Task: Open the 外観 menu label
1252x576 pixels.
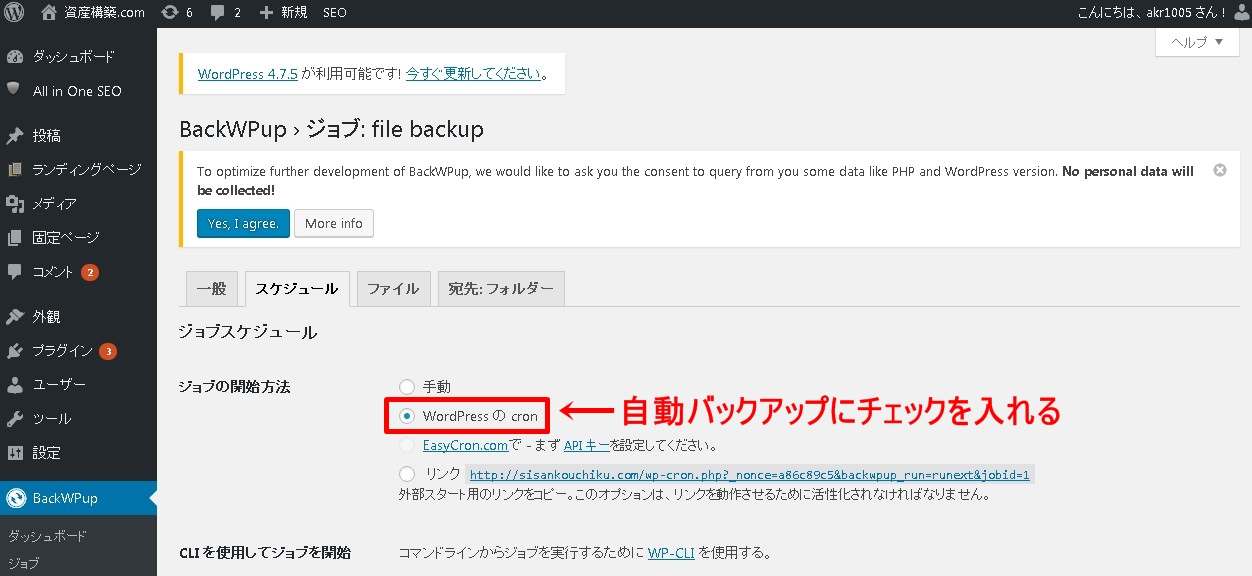Action: [x=46, y=317]
